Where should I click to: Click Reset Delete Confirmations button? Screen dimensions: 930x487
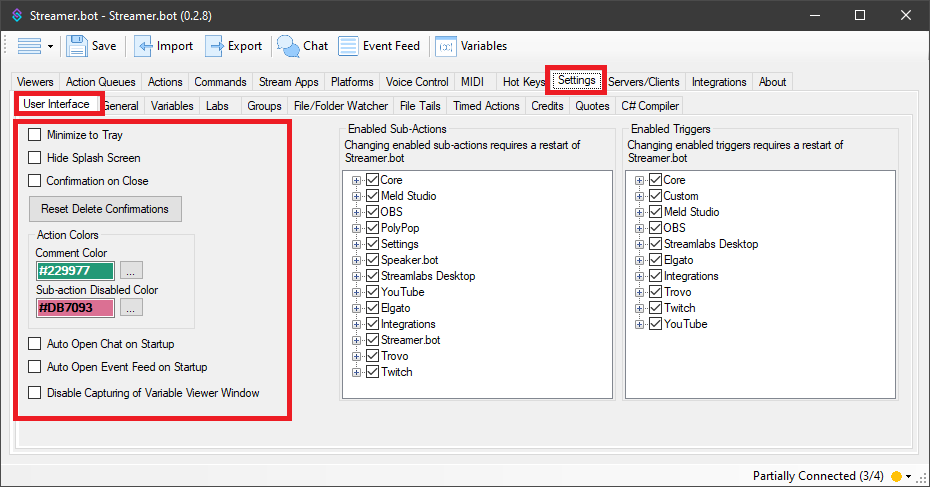tap(105, 209)
